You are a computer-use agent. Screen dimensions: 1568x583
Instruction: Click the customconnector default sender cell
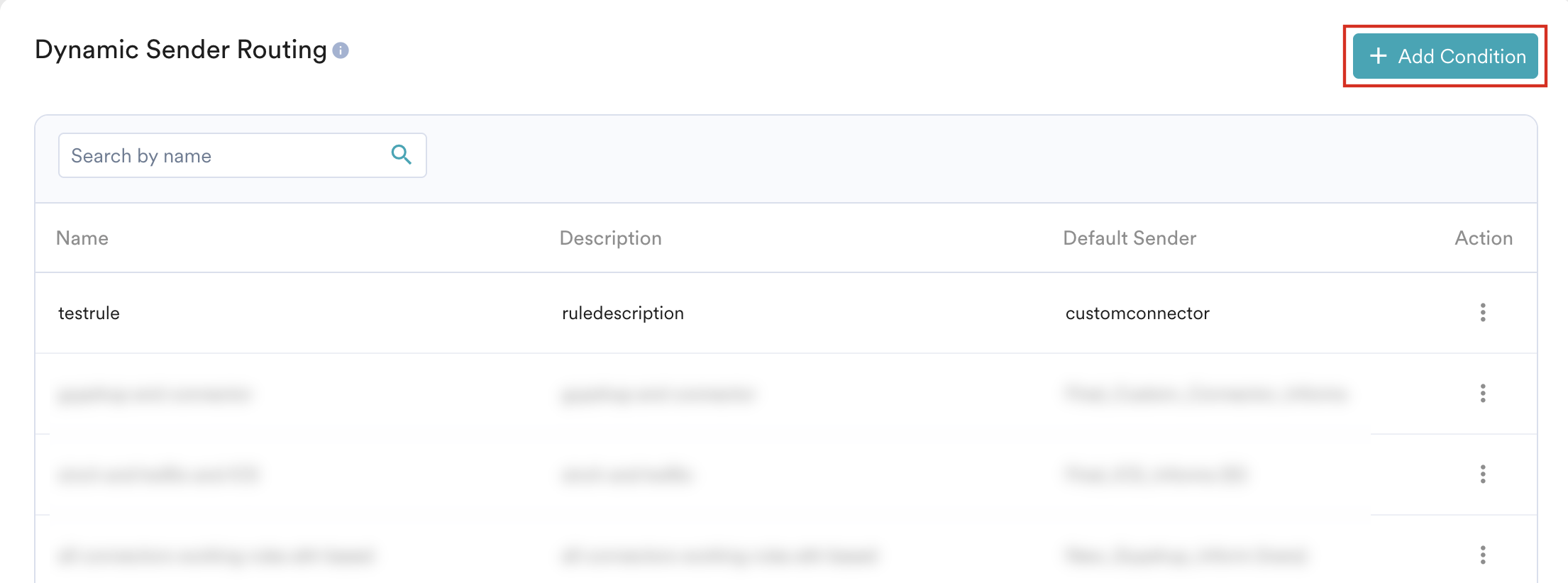point(1137,313)
